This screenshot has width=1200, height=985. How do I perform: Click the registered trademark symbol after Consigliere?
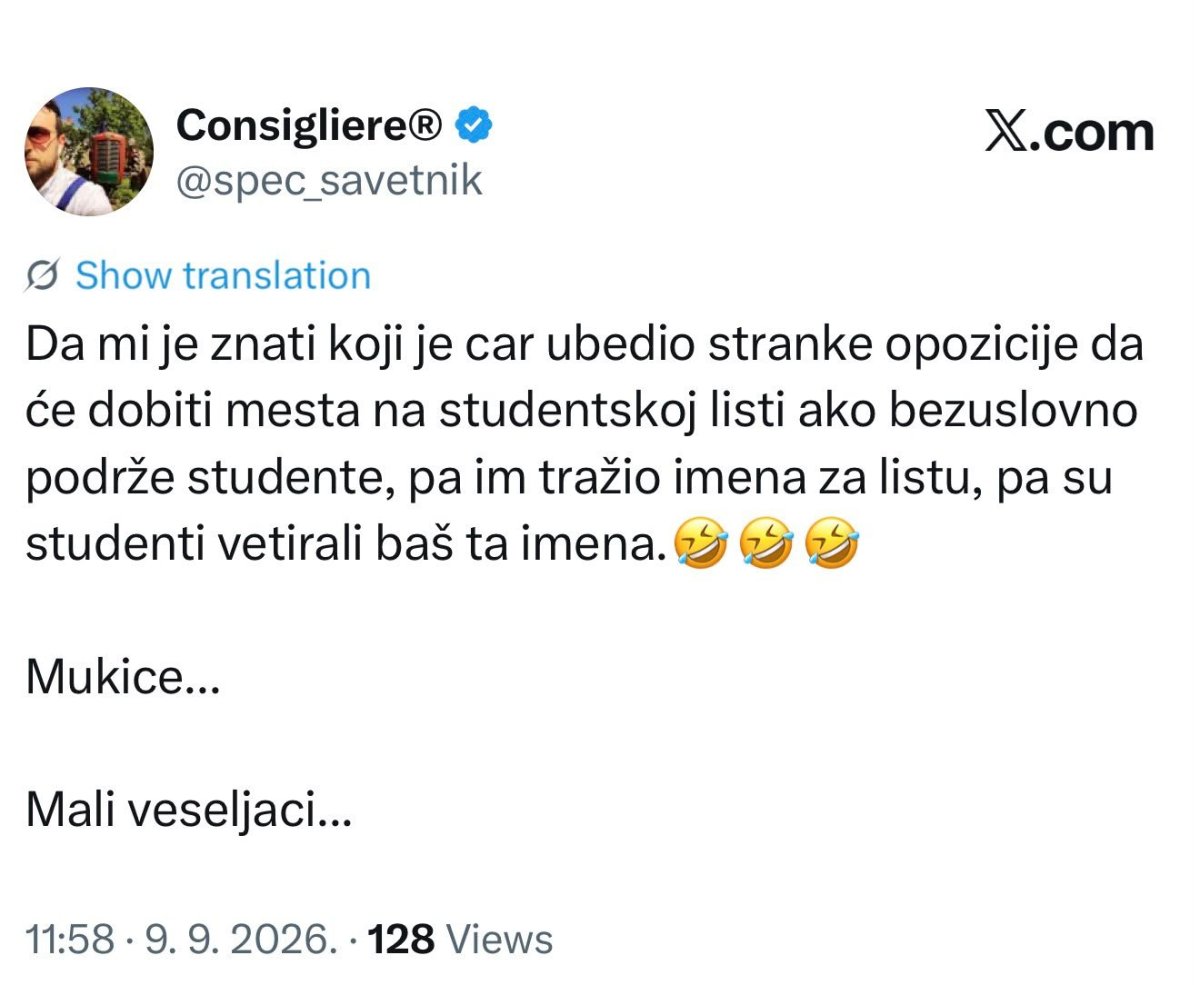(x=429, y=126)
